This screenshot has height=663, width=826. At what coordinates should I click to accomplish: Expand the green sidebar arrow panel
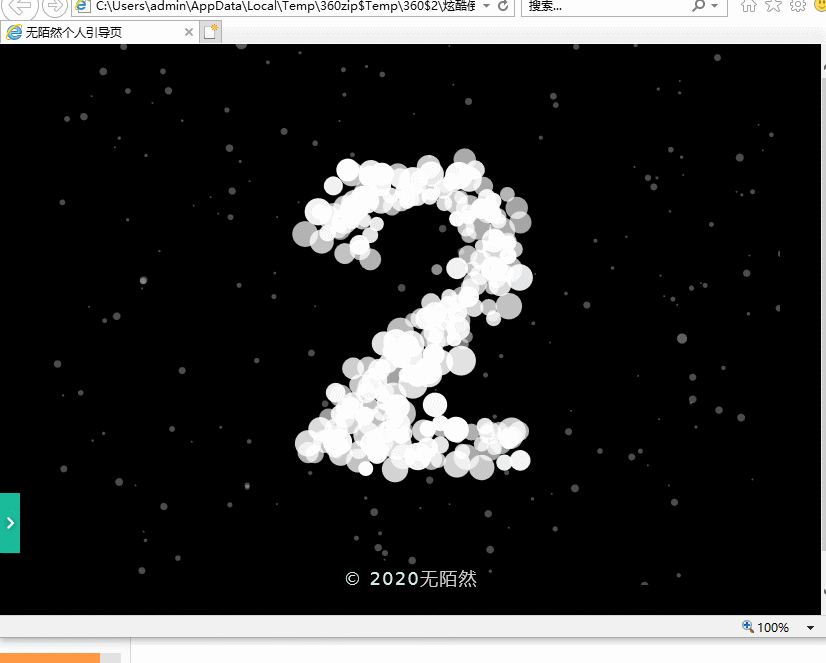10,522
